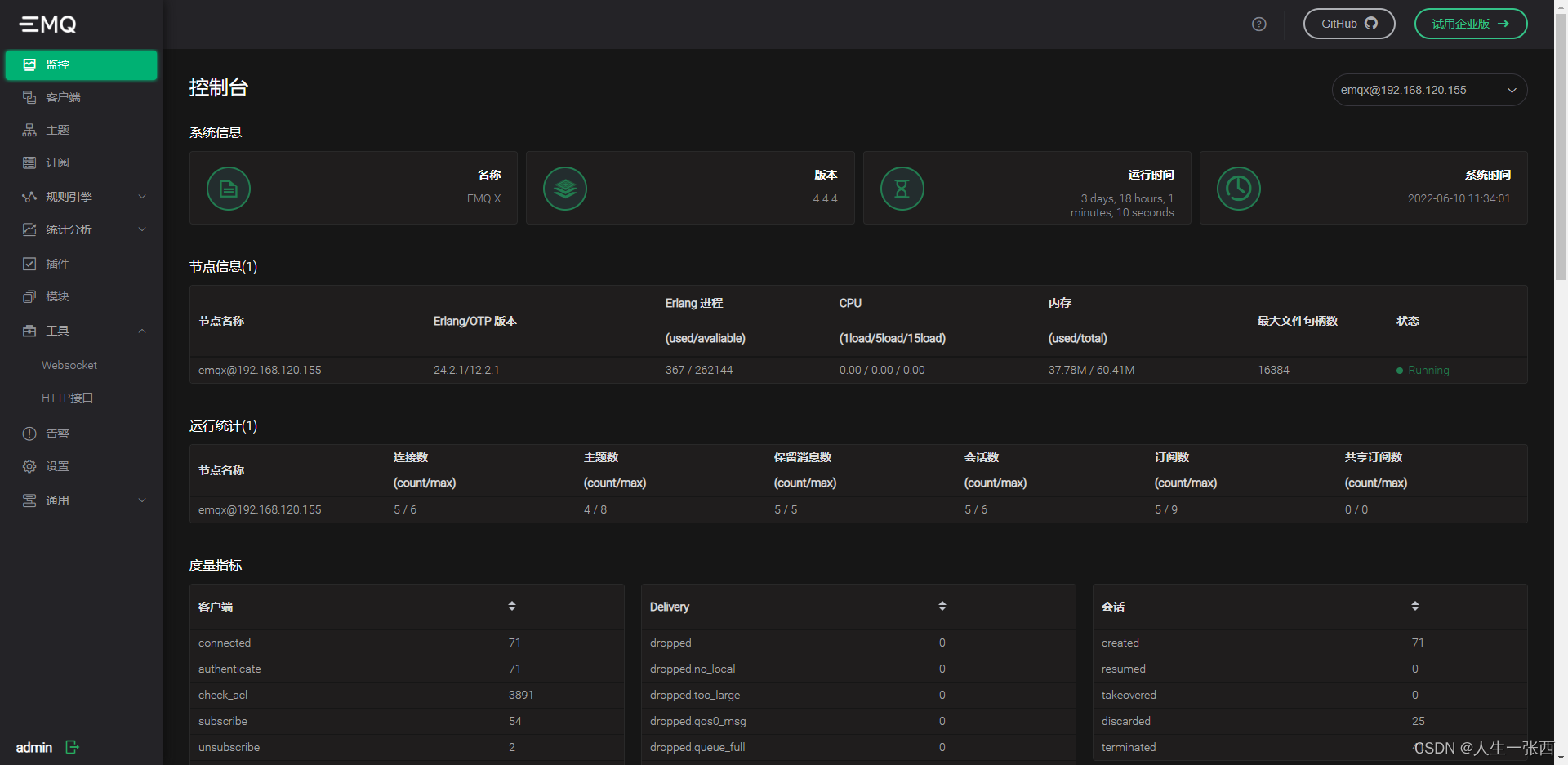Open the 订阅 sidebar item
Screen dimensions: 1568x765
(x=81, y=162)
